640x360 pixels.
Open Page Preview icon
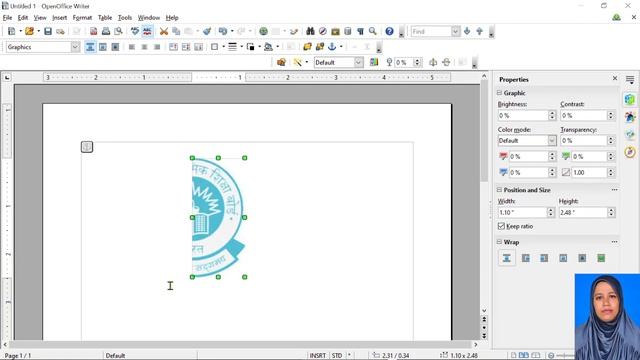pos(118,31)
